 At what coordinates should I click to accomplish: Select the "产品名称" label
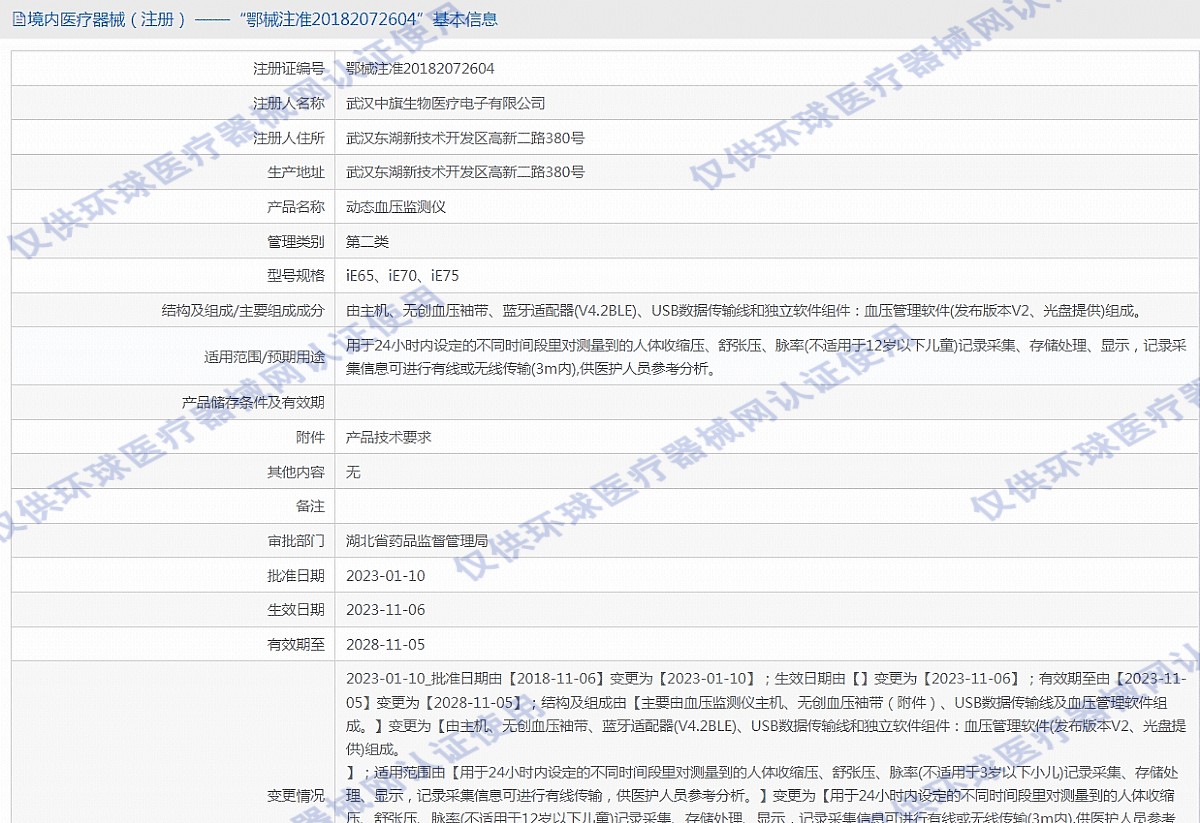pos(296,207)
